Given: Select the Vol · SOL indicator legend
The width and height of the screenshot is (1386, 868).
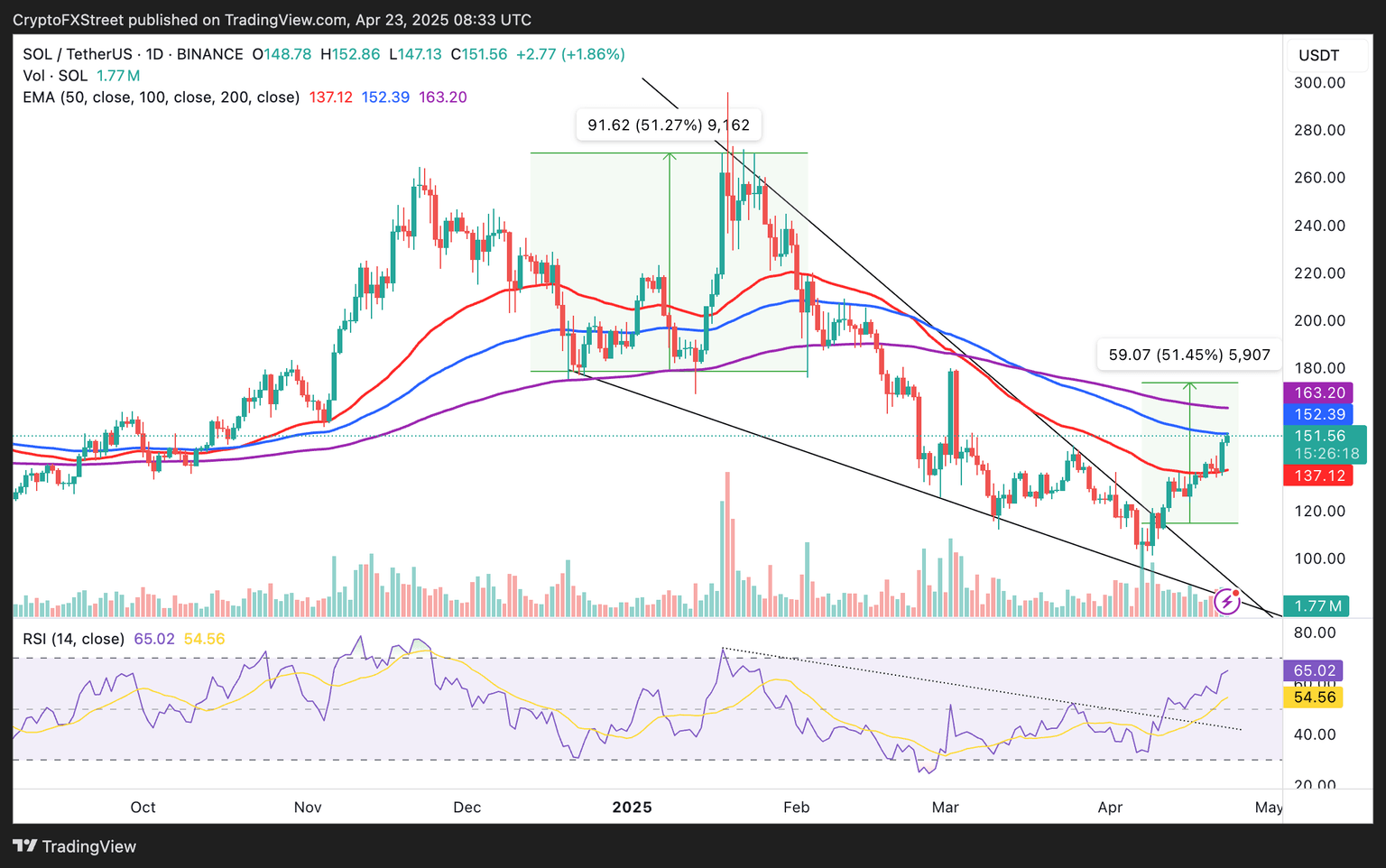Looking at the screenshot, I should tap(55, 76).
